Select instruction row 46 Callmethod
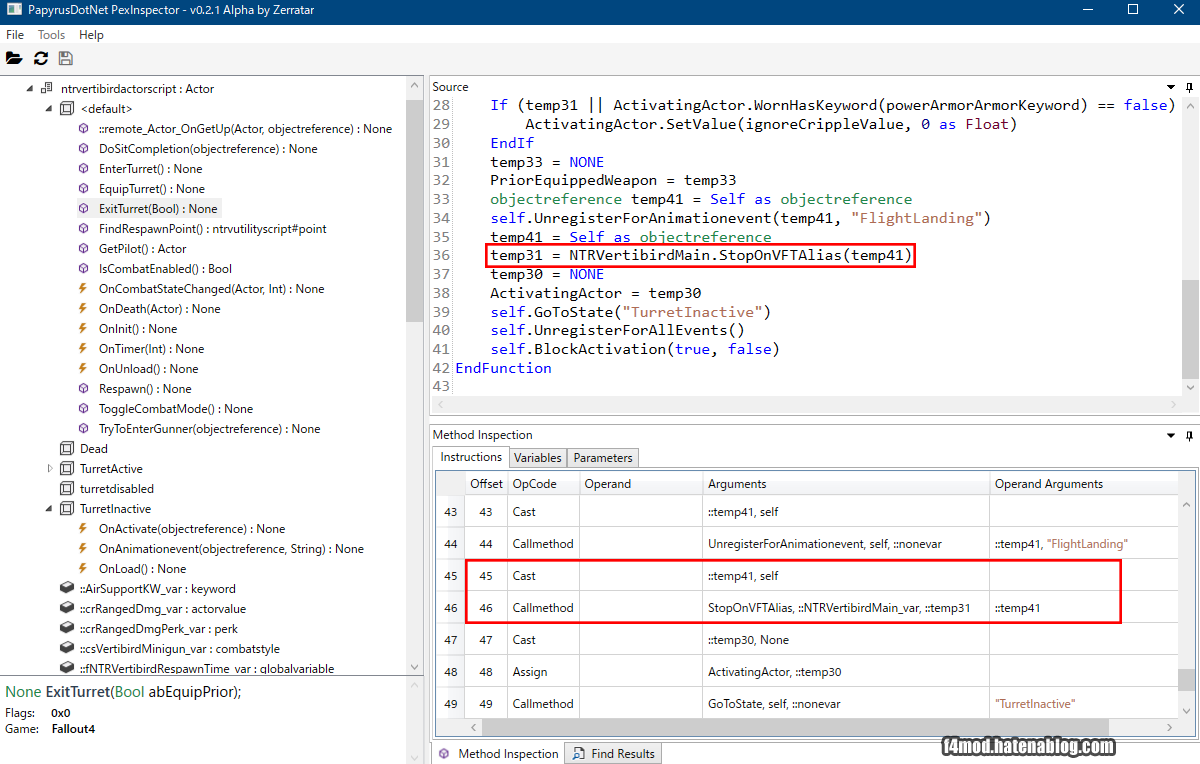 click(x=807, y=608)
